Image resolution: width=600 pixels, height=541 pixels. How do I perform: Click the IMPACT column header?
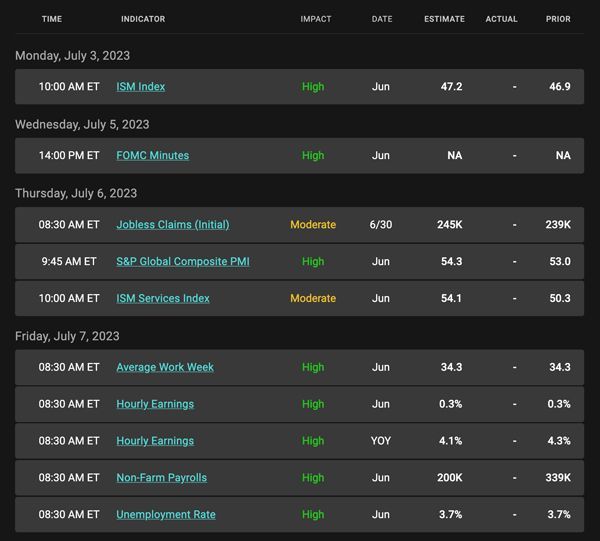[316, 19]
